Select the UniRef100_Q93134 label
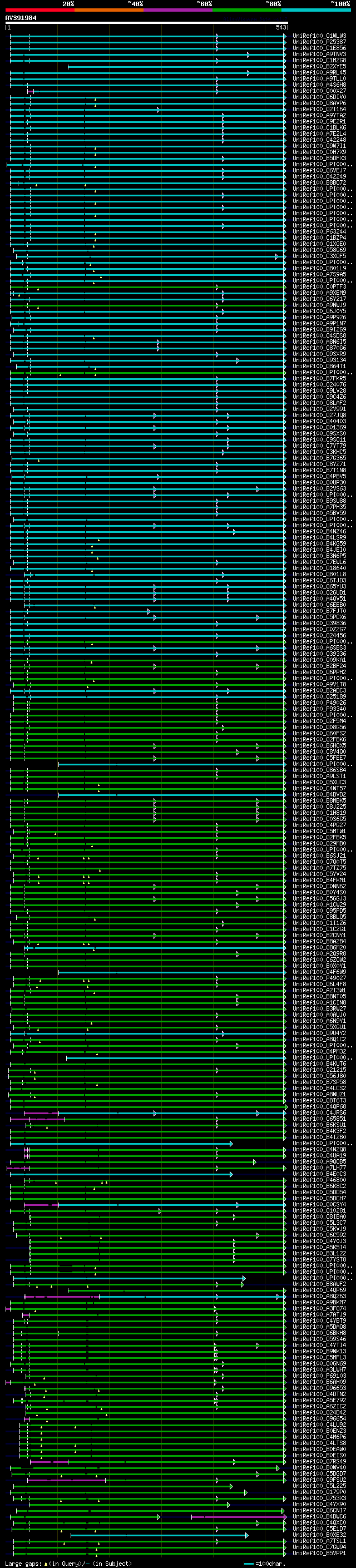356x1568 pixels. [319, 360]
